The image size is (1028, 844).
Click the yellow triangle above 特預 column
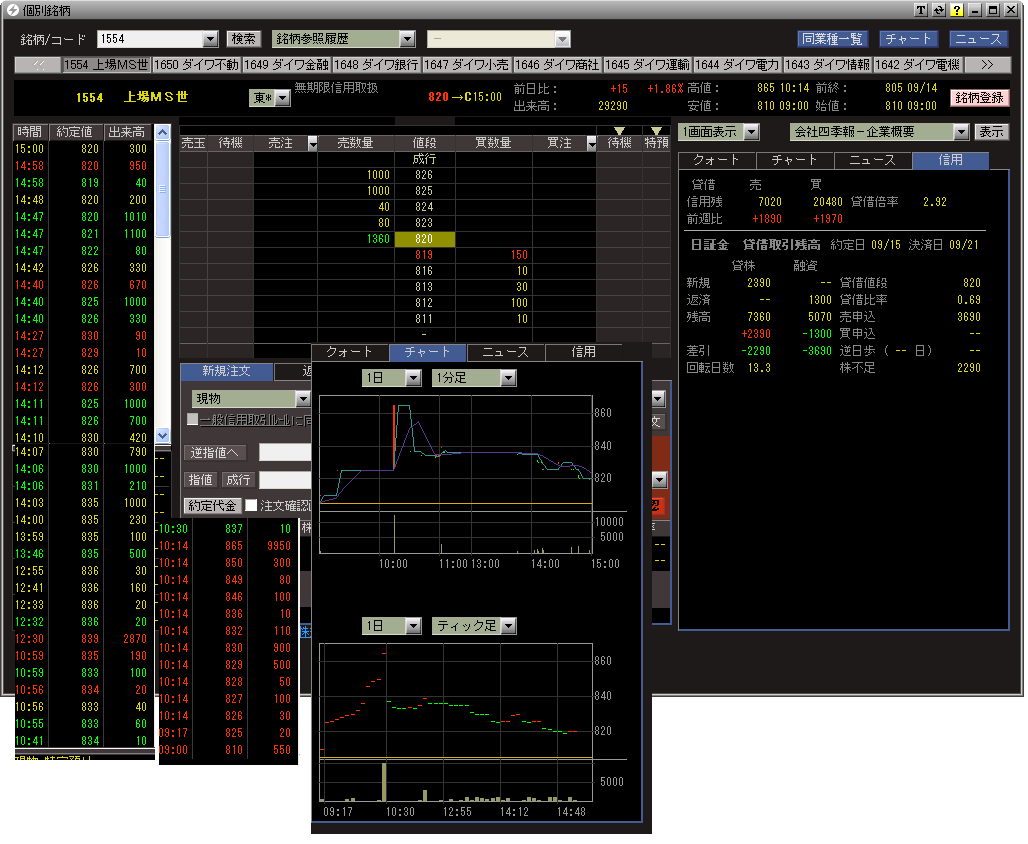click(656, 131)
